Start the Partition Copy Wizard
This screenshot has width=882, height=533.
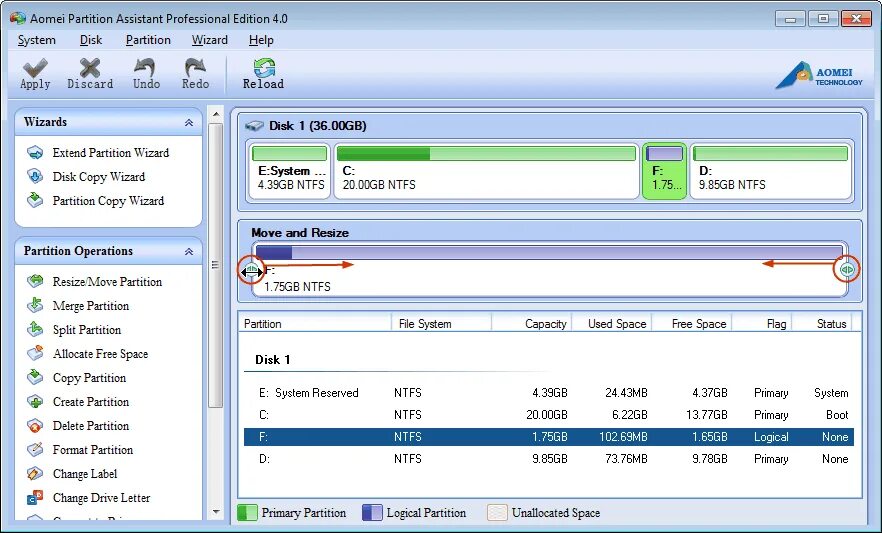108,201
